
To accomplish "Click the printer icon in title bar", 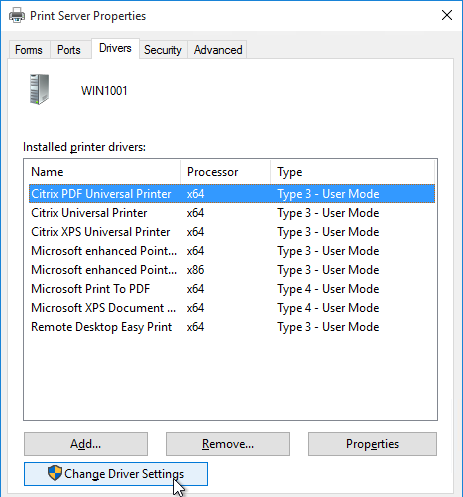I will [x=17, y=15].
